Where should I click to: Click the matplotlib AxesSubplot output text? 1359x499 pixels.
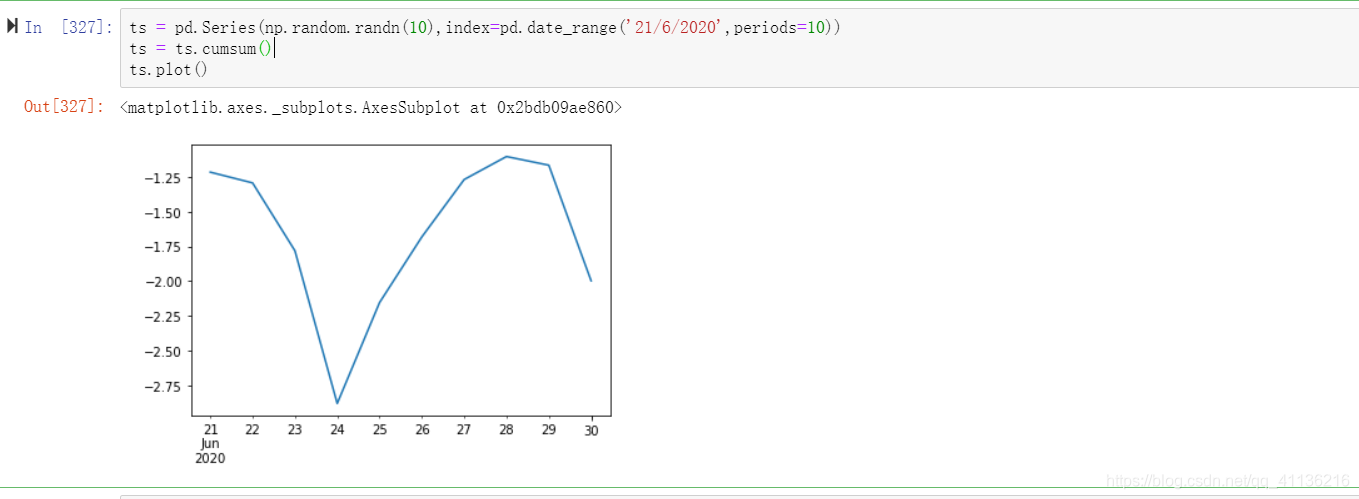point(370,107)
